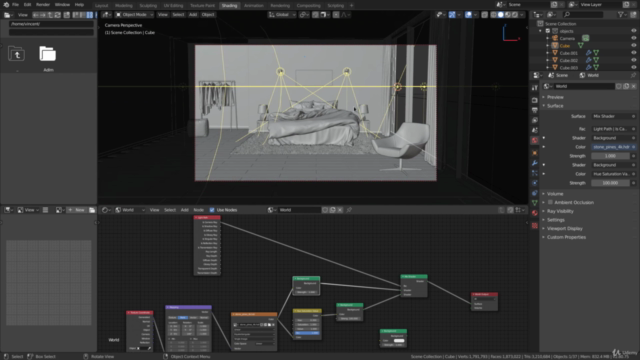The width and height of the screenshot is (640, 360).
Task: Open the Texture properties tab icon
Action: point(535,225)
